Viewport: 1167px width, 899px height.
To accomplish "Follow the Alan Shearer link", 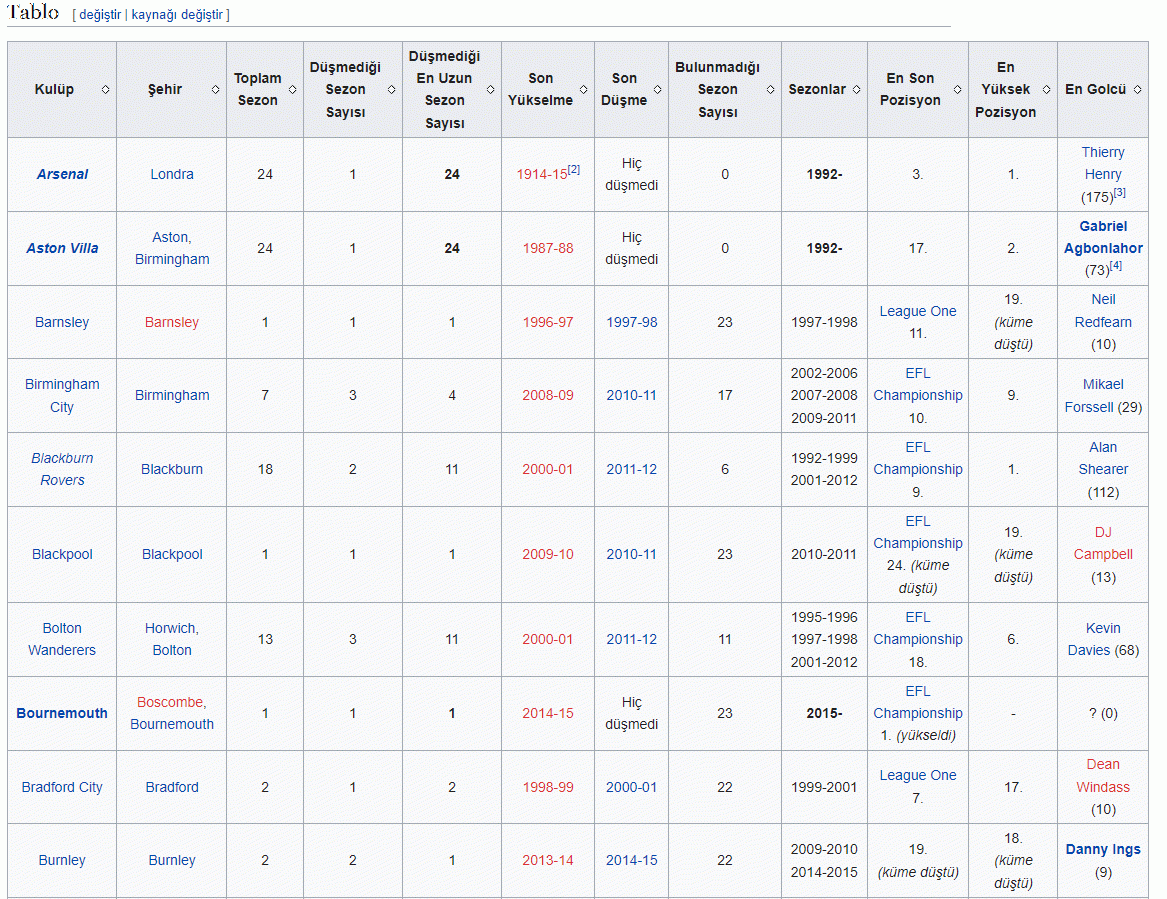I will 1103,458.
